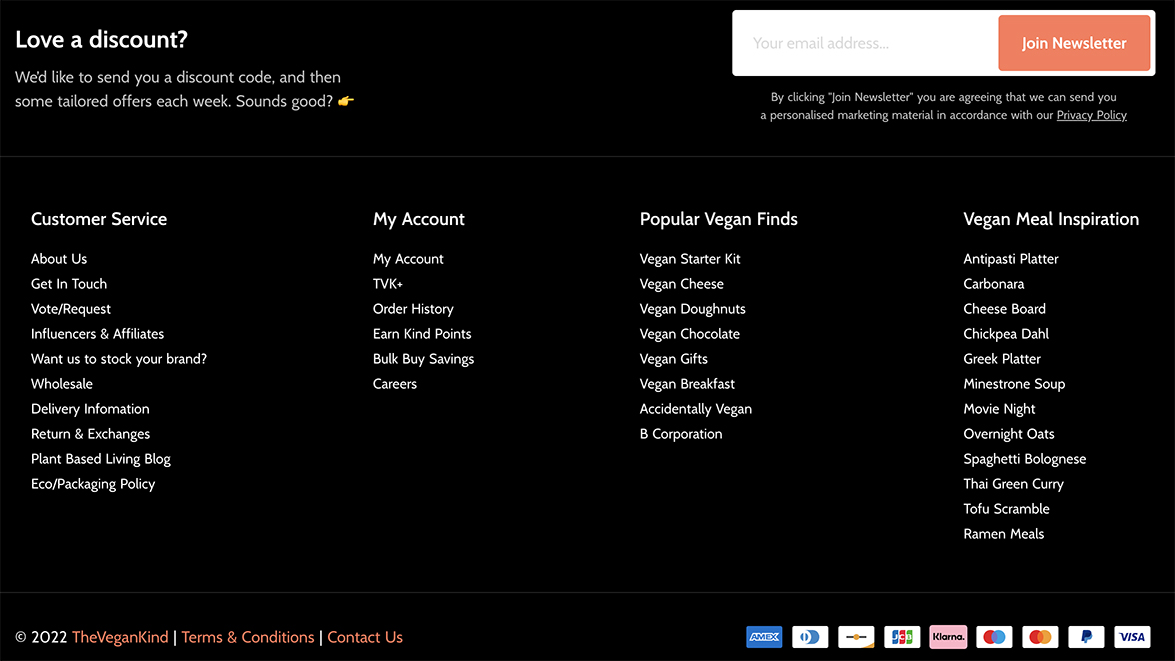Open the Thai Green Curry meal link
The width and height of the screenshot is (1175, 661).
pos(1013,484)
